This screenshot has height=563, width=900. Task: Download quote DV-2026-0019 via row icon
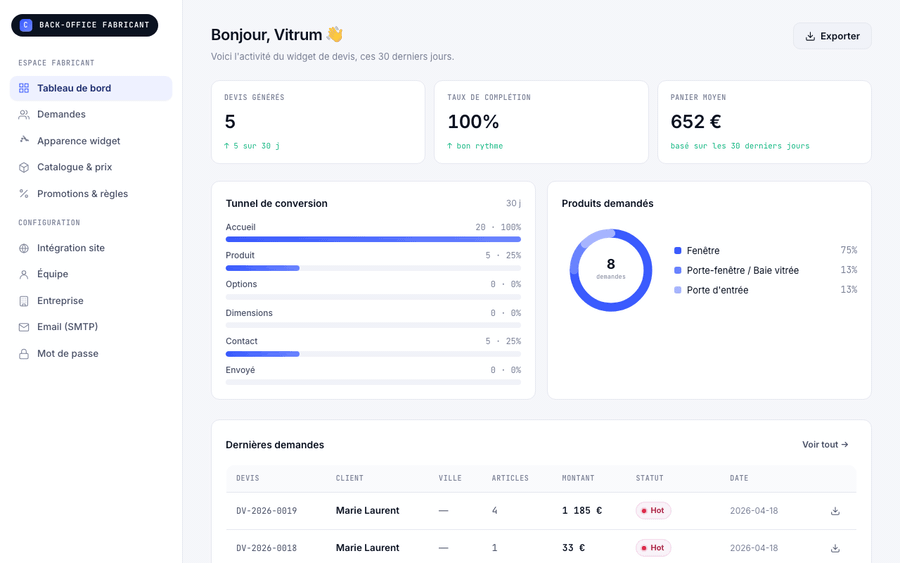click(835, 511)
